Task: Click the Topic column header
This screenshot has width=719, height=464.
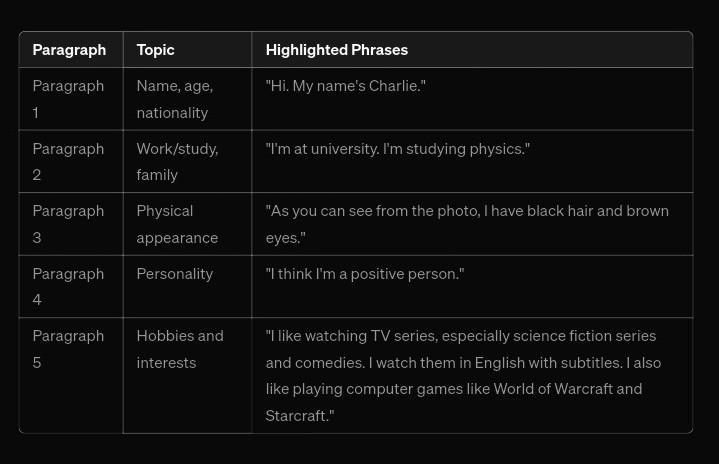Action: (155, 50)
